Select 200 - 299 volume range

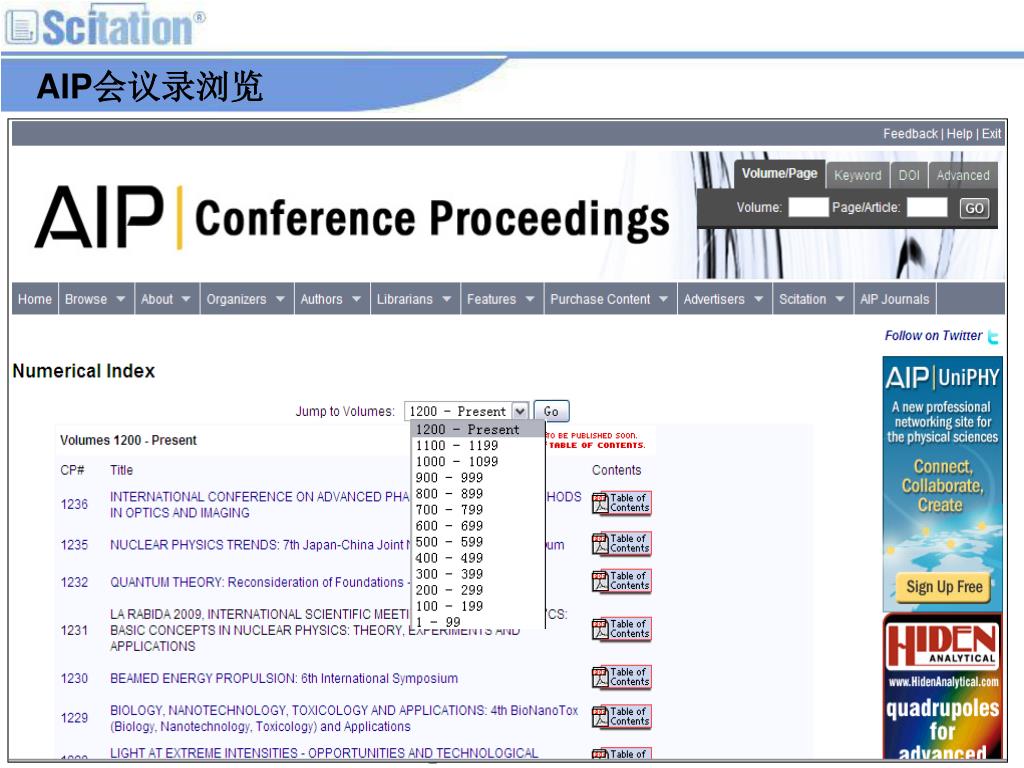(478, 590)
